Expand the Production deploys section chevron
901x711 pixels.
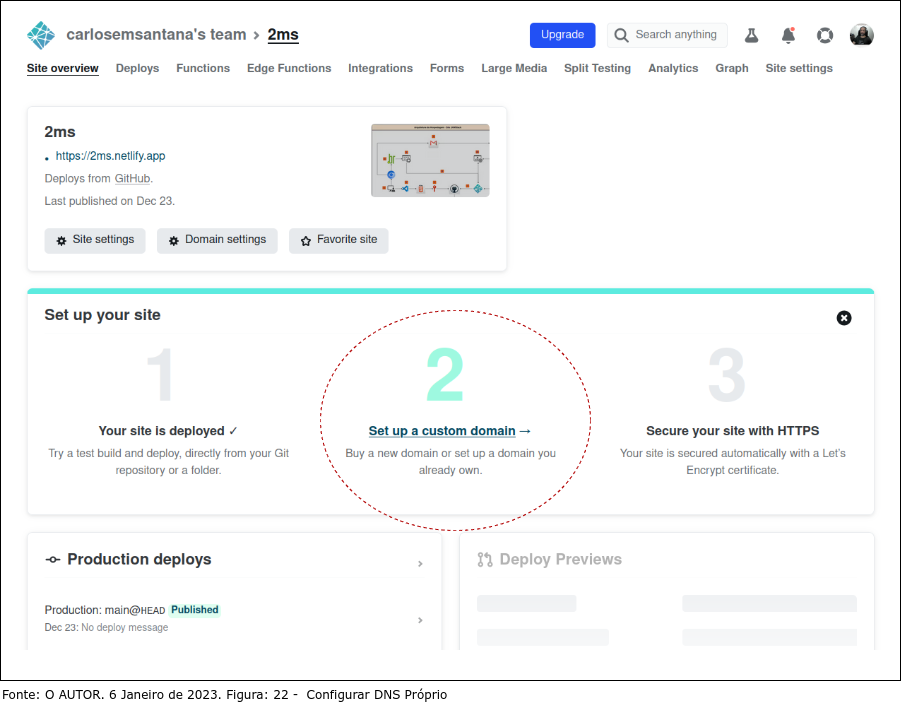(420, 564)
